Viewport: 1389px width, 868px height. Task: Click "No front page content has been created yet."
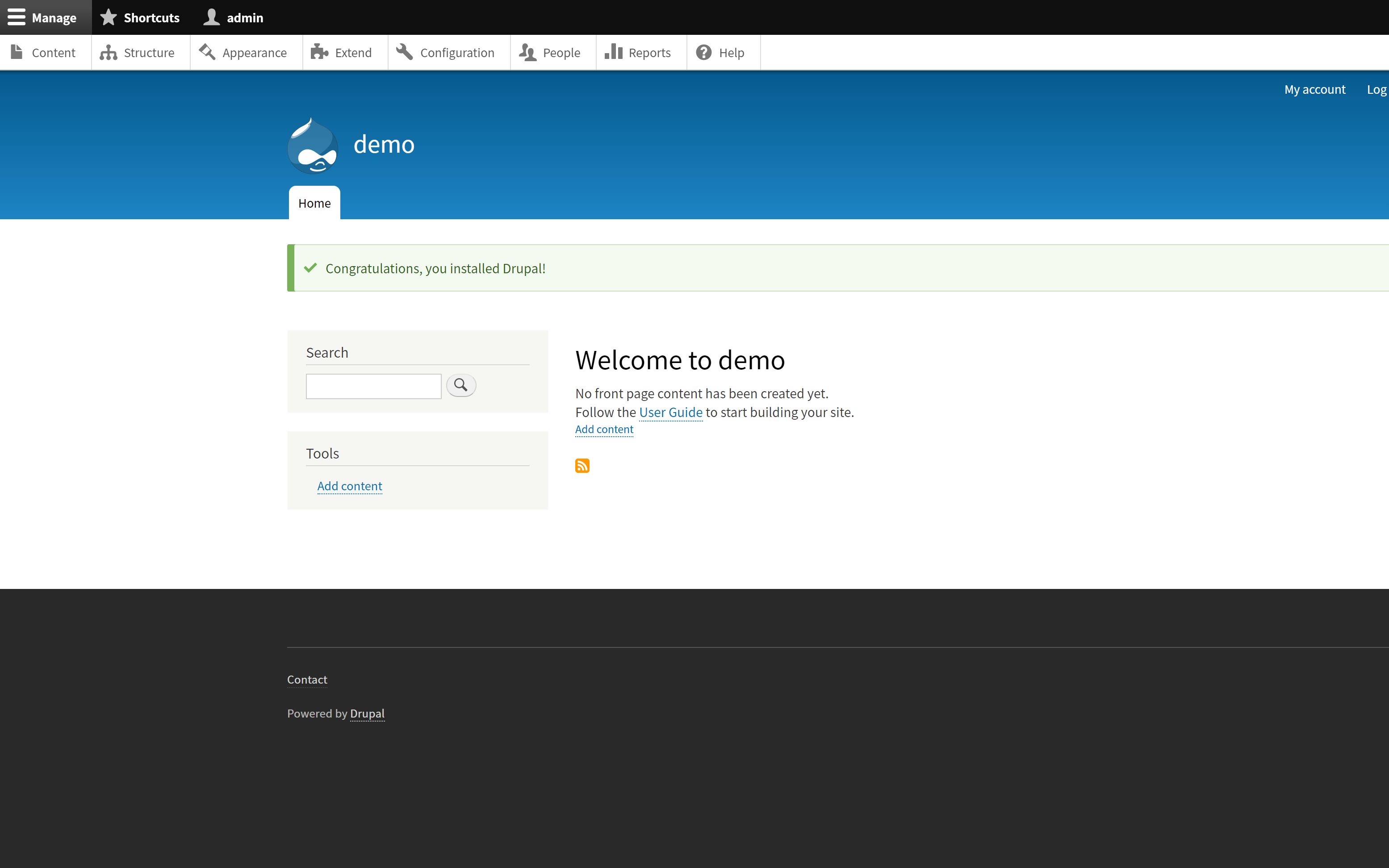[702, 394]
